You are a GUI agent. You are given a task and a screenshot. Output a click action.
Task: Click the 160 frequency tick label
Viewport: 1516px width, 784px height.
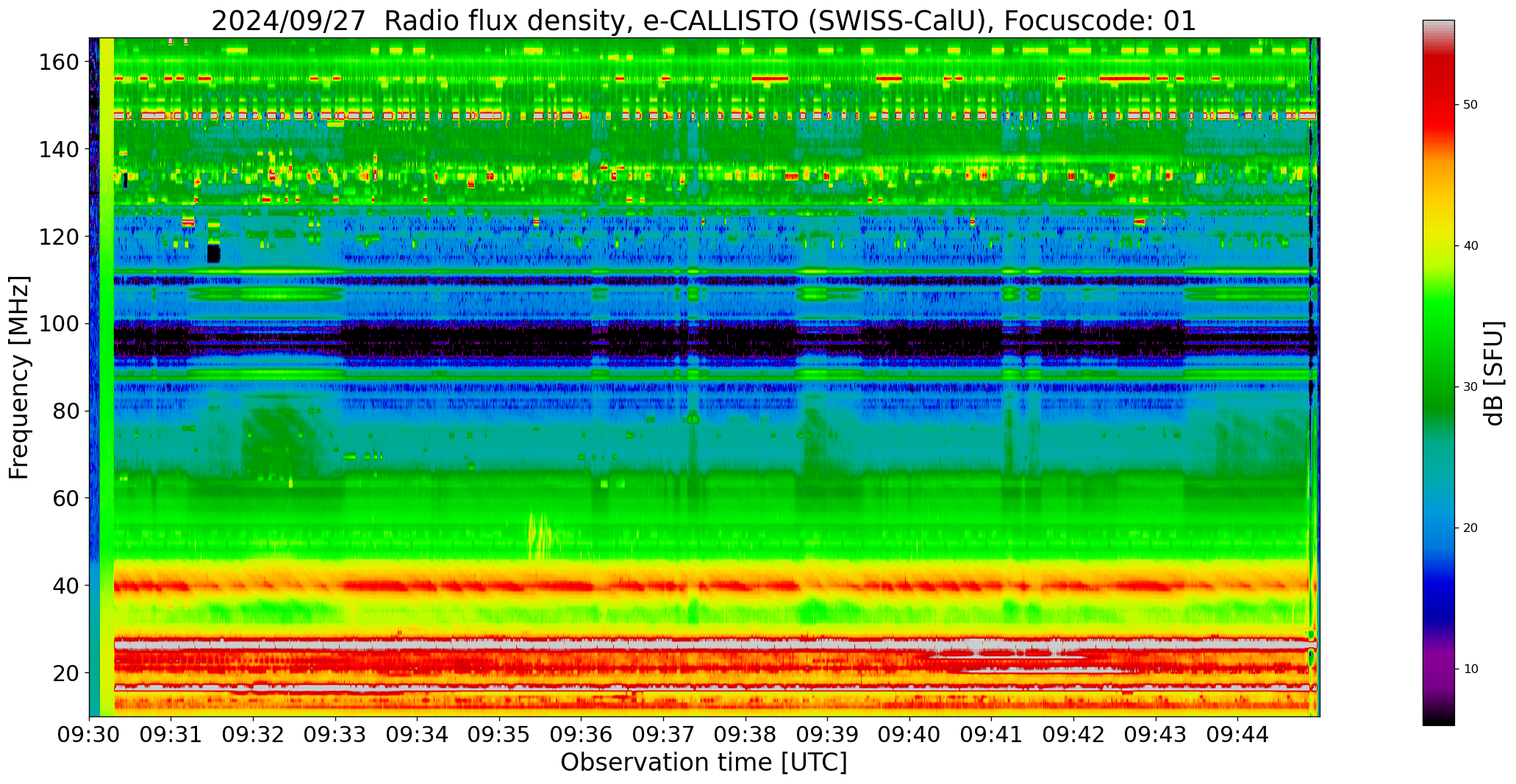pos(59,62)
